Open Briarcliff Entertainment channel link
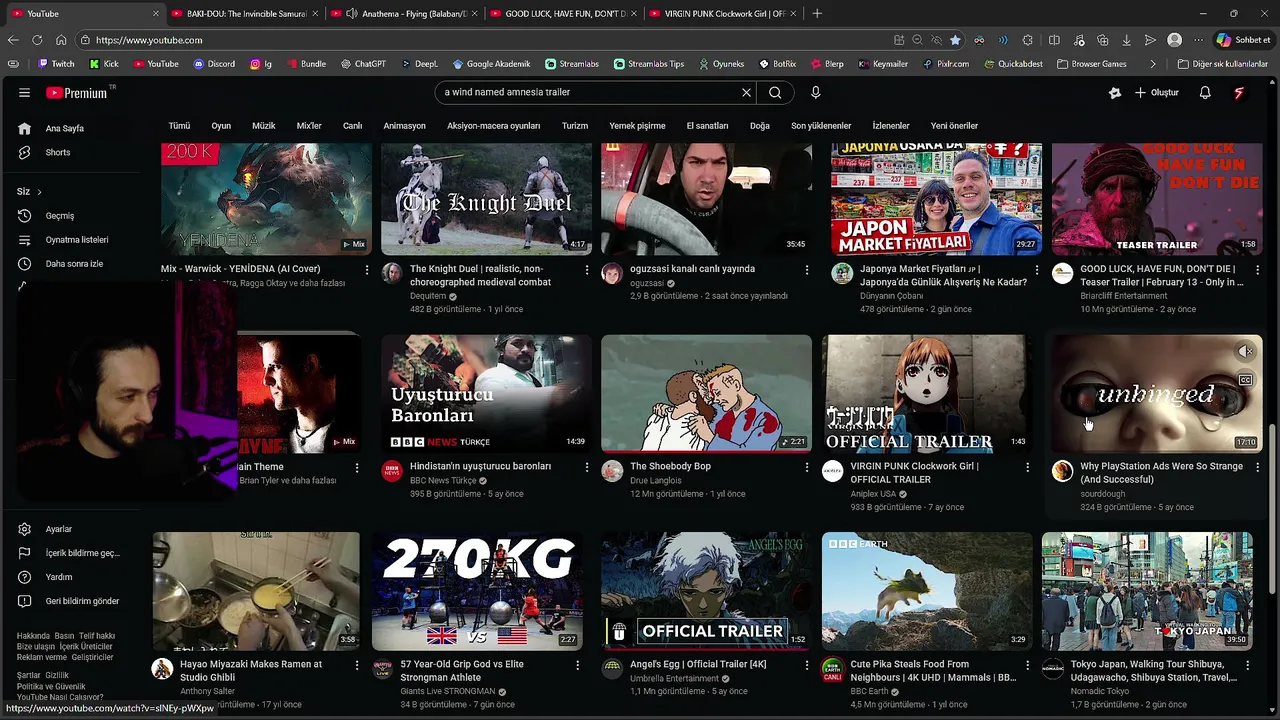Image resolution: width=1280 pixels, height=720 pixels. [x=1123, y=296]
